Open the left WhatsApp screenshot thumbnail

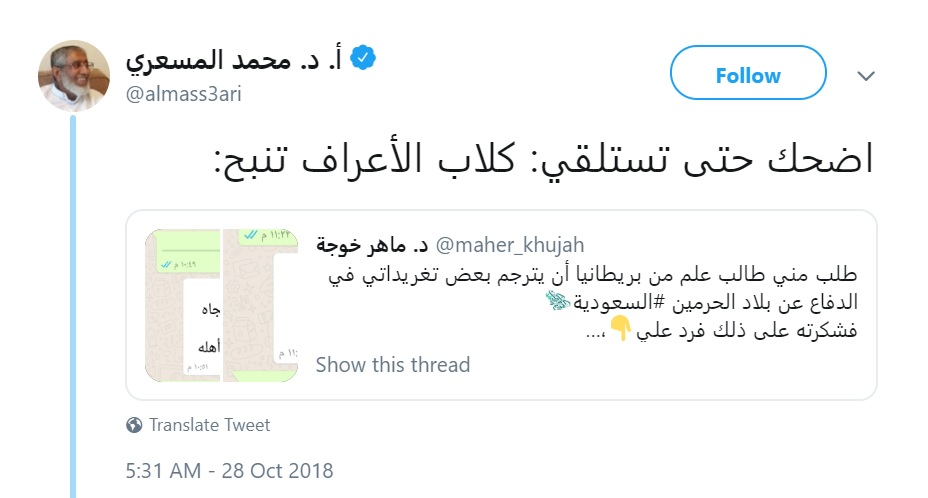pos(182,306)
